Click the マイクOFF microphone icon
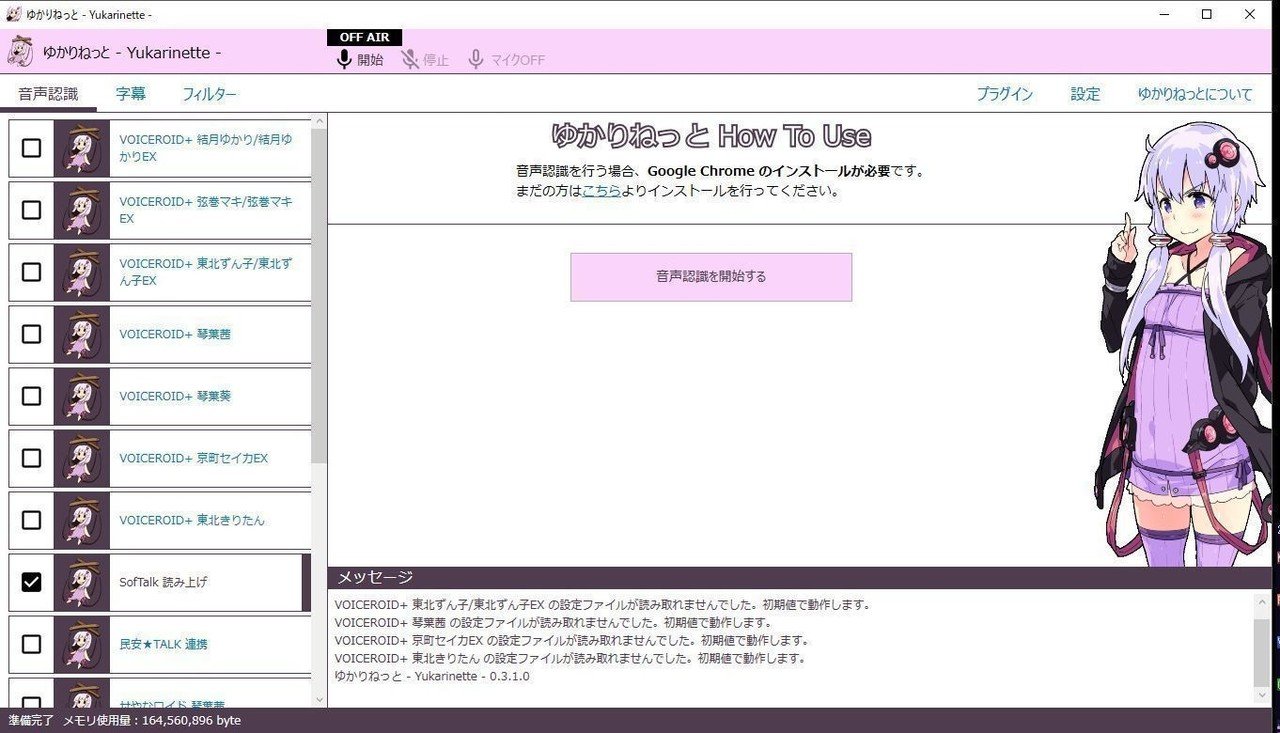Image resolution: width=1280 pixels, height=733 pixels. [x=475, y=58]
